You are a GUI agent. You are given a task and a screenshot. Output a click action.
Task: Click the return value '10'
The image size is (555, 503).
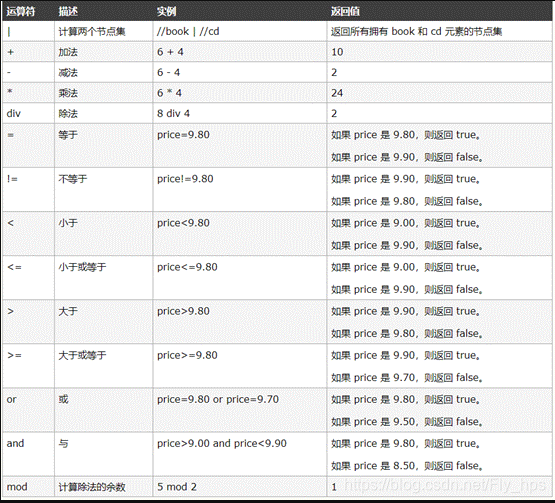pyautogui.click(x=337, y=52)
